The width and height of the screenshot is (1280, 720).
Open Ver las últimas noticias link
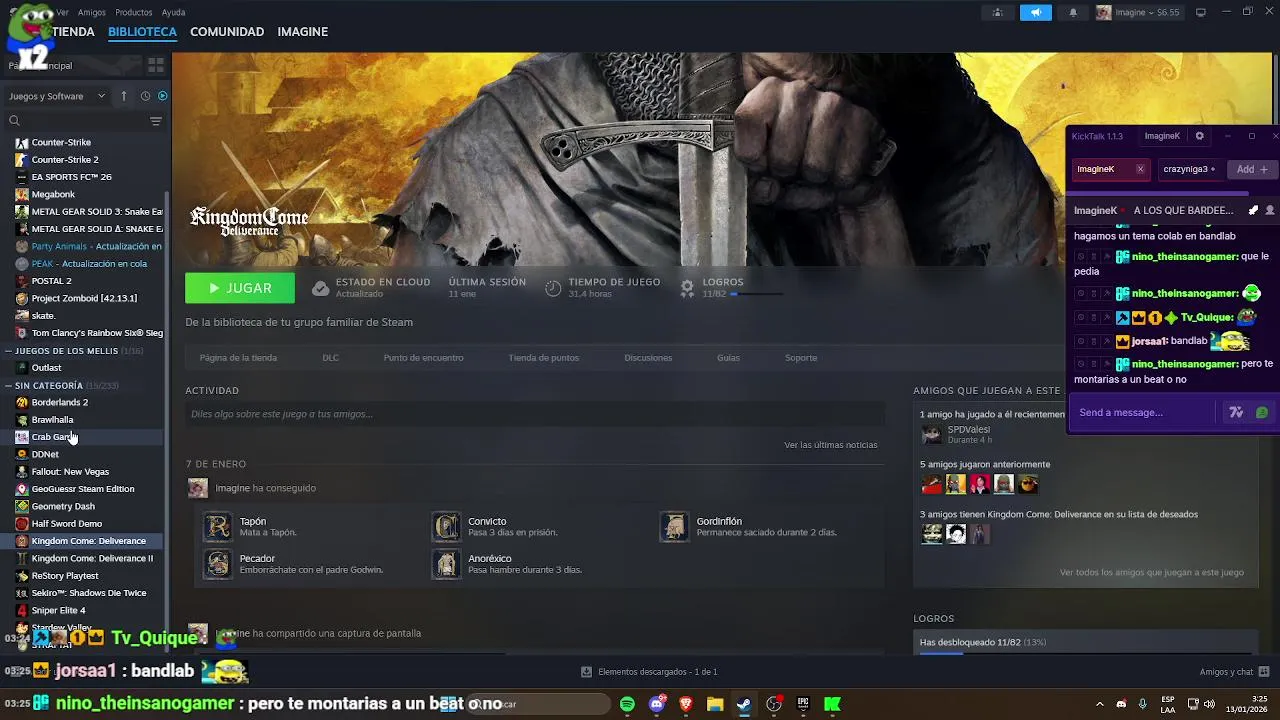tap(830, 445)
